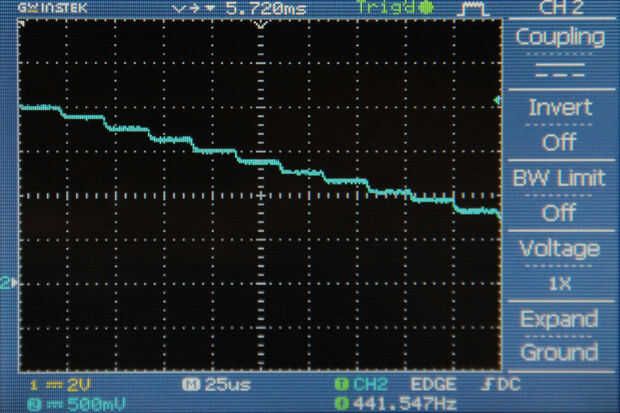Toggle the Invert Off setting

pyautogui.click(x=561, y=124)
